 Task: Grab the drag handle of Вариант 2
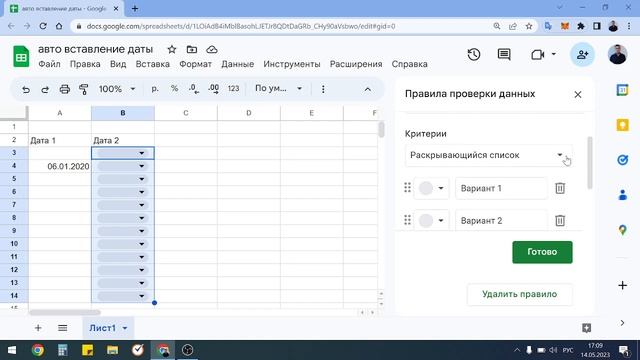pyautogui.click(x=407, y=220)
